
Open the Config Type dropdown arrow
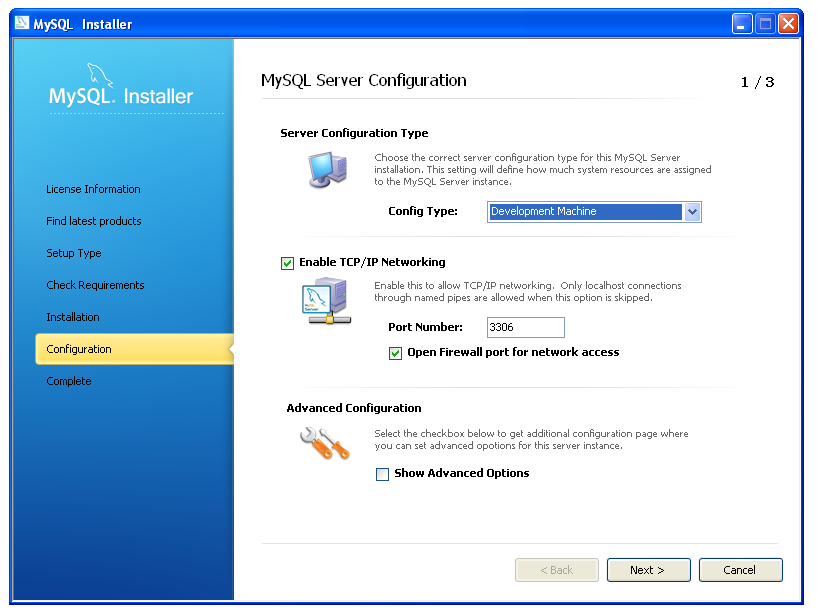click(692, 212)
